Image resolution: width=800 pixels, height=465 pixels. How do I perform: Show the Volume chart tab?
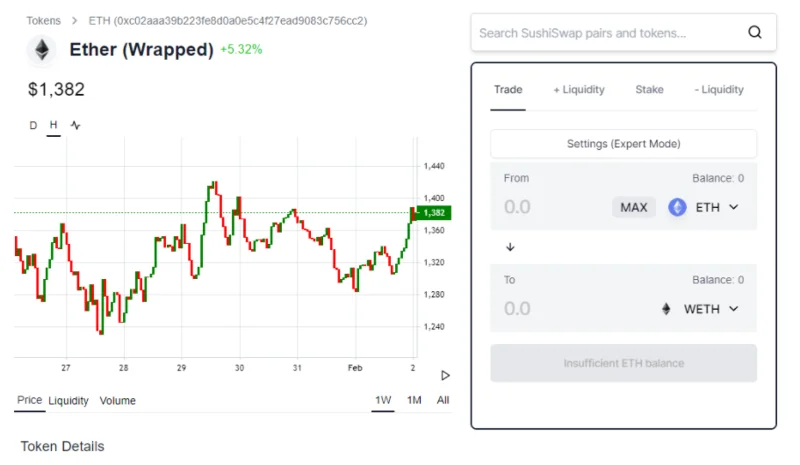pyautogui.click(x=117, y=401)
